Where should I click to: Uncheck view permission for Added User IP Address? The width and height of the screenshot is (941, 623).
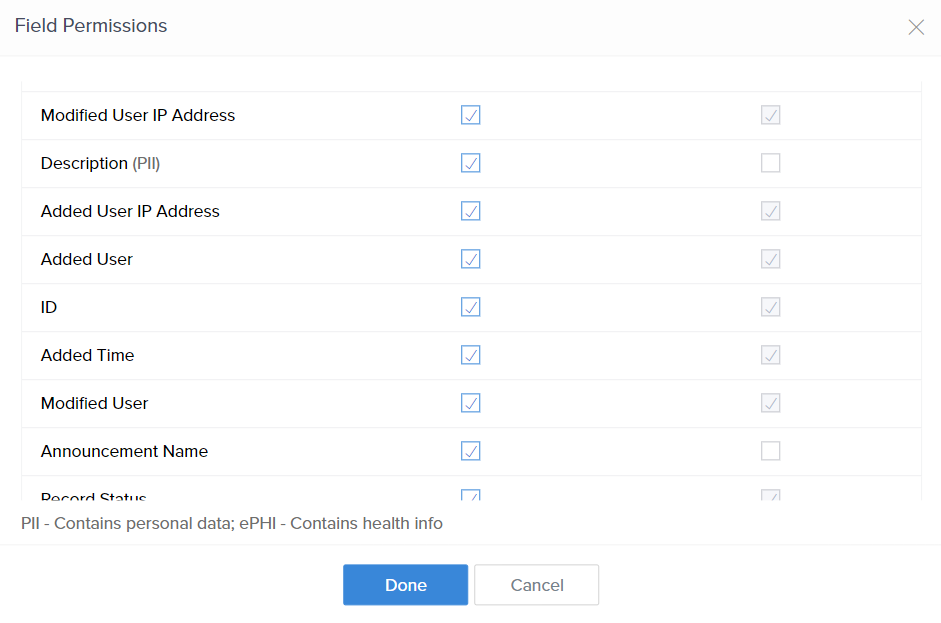470,211
